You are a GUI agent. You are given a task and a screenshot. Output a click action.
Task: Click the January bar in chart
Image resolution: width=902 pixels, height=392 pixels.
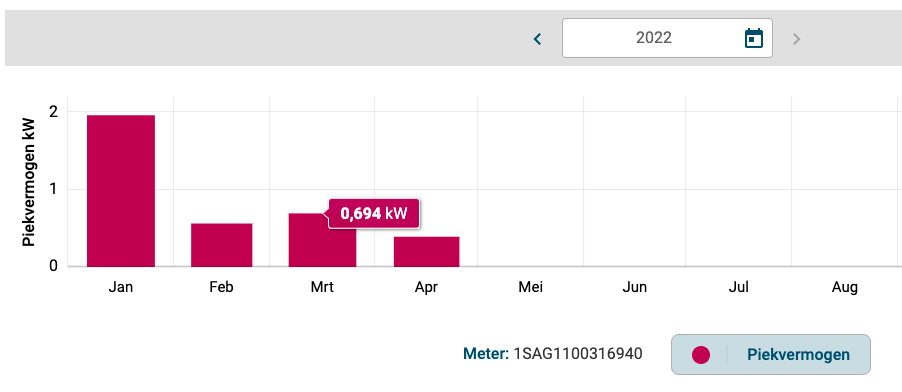tap(121, 191)
